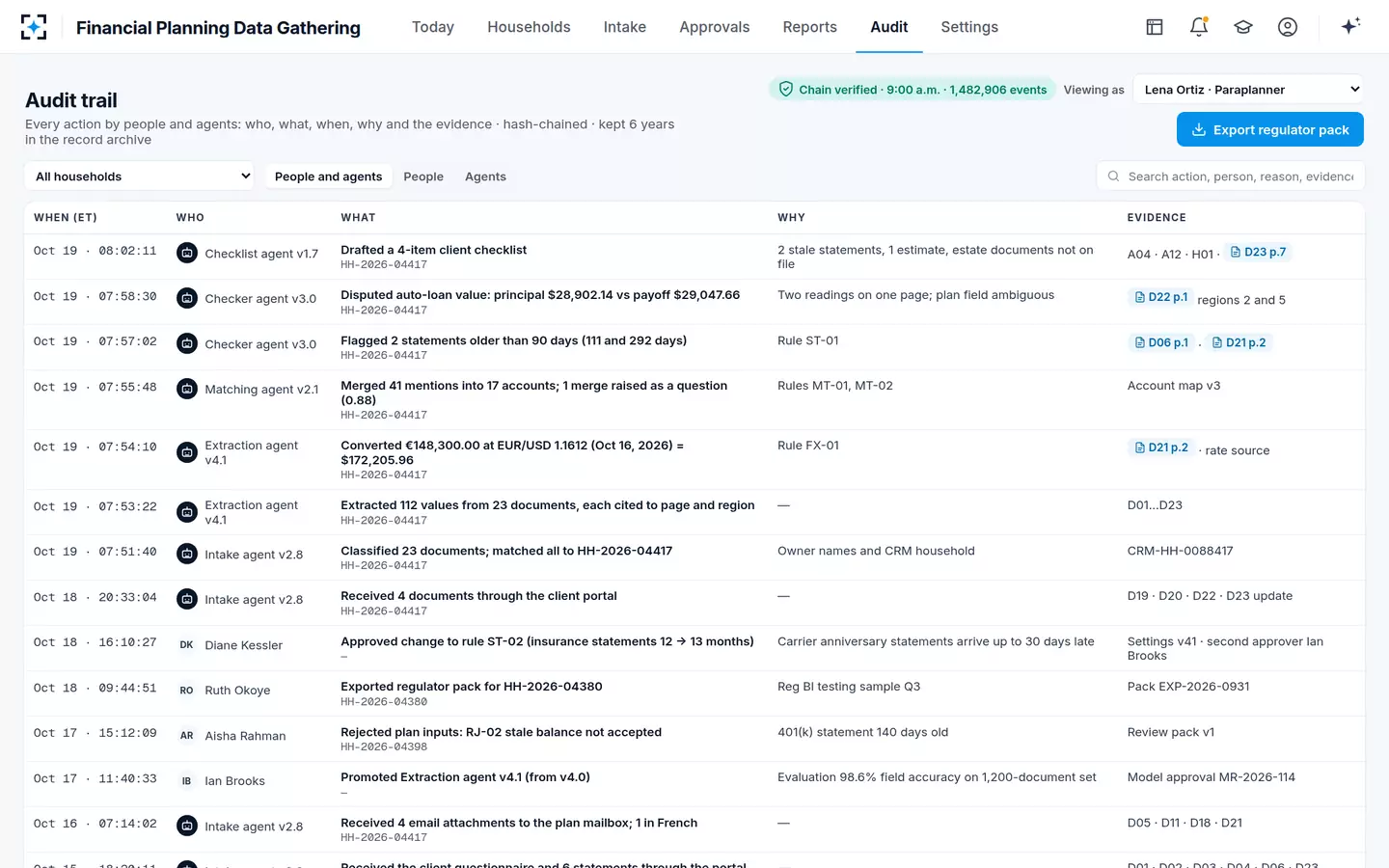Click the Diane Kessler DK avatar

(187, 645)
